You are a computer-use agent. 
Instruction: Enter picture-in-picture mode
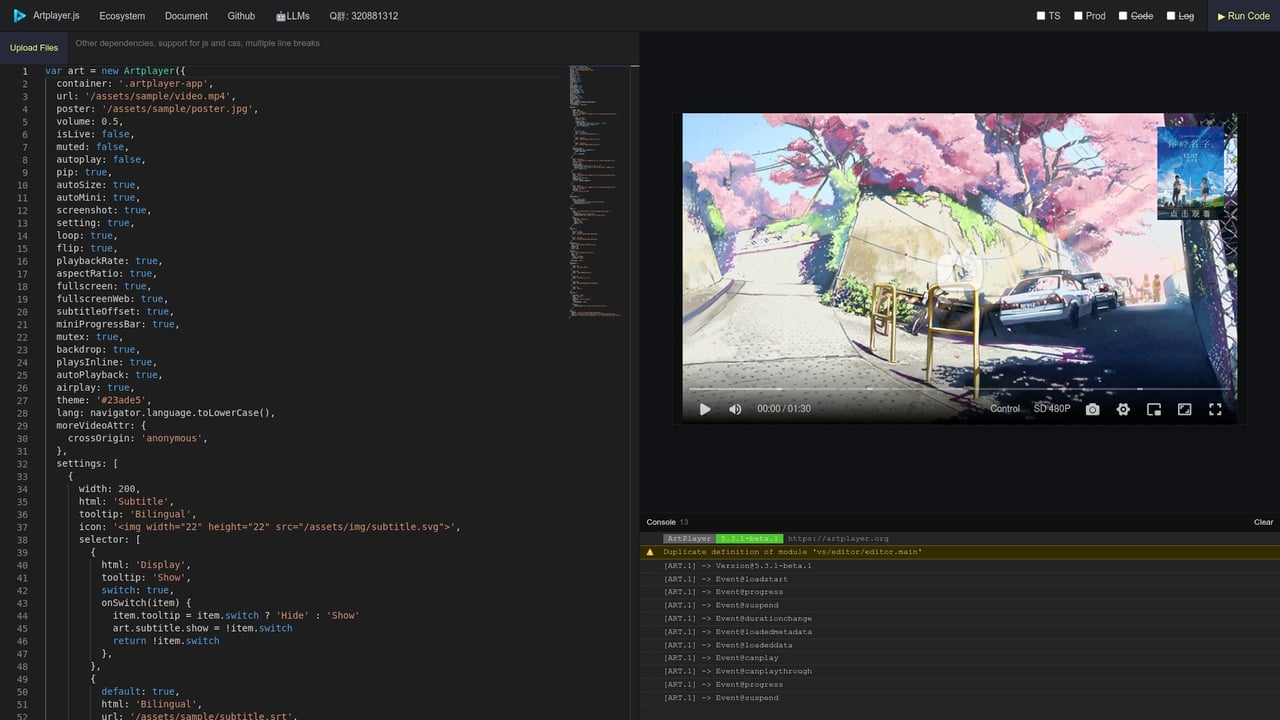point(1153,409)
